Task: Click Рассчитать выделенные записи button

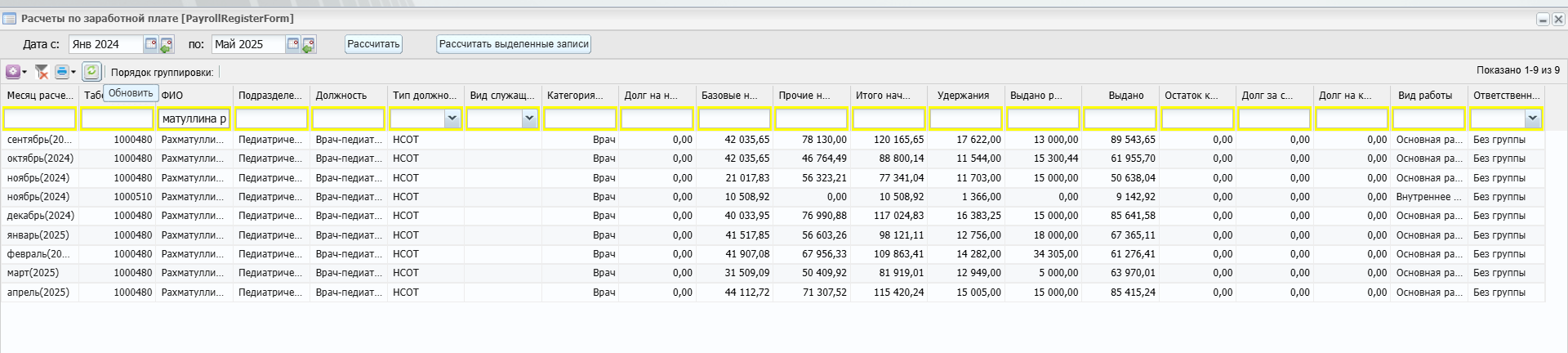Action: click(x=514, y=44)
